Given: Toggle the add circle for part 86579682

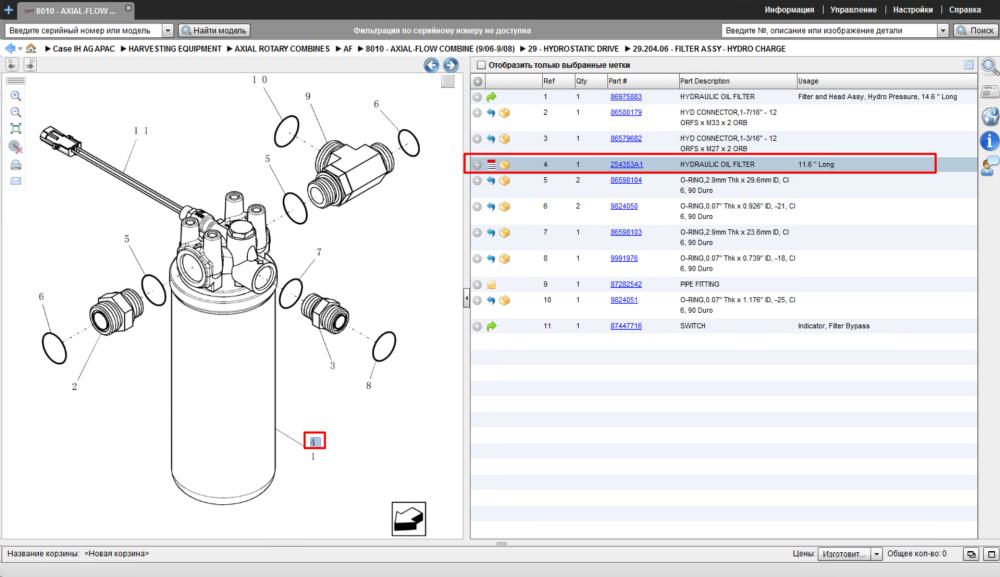Looking at the screenshot, I should point(477,138).
